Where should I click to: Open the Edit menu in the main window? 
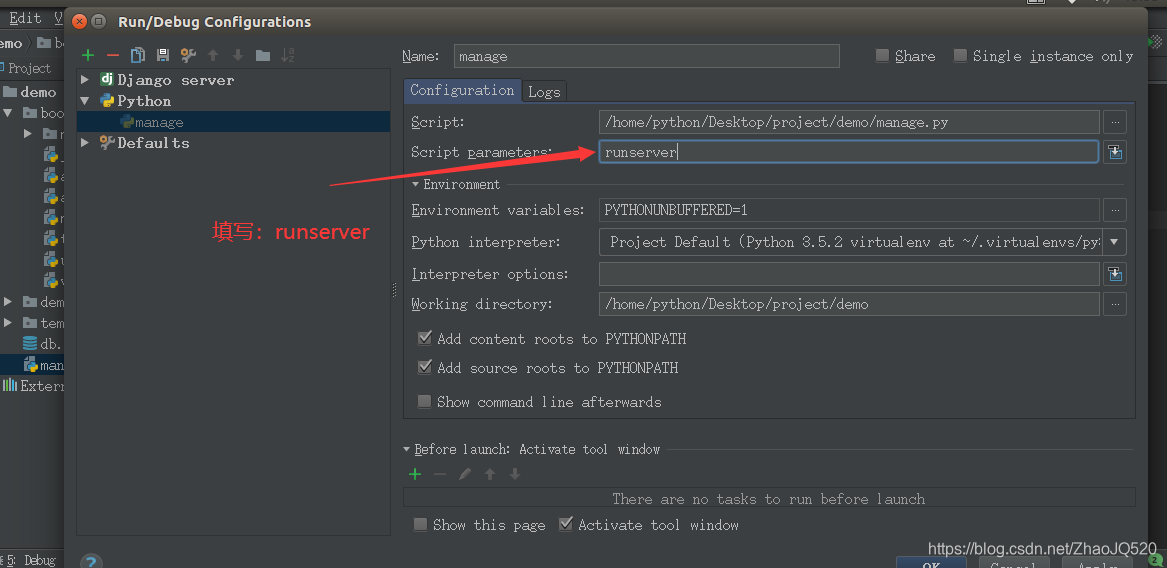[x=25, y=18]
